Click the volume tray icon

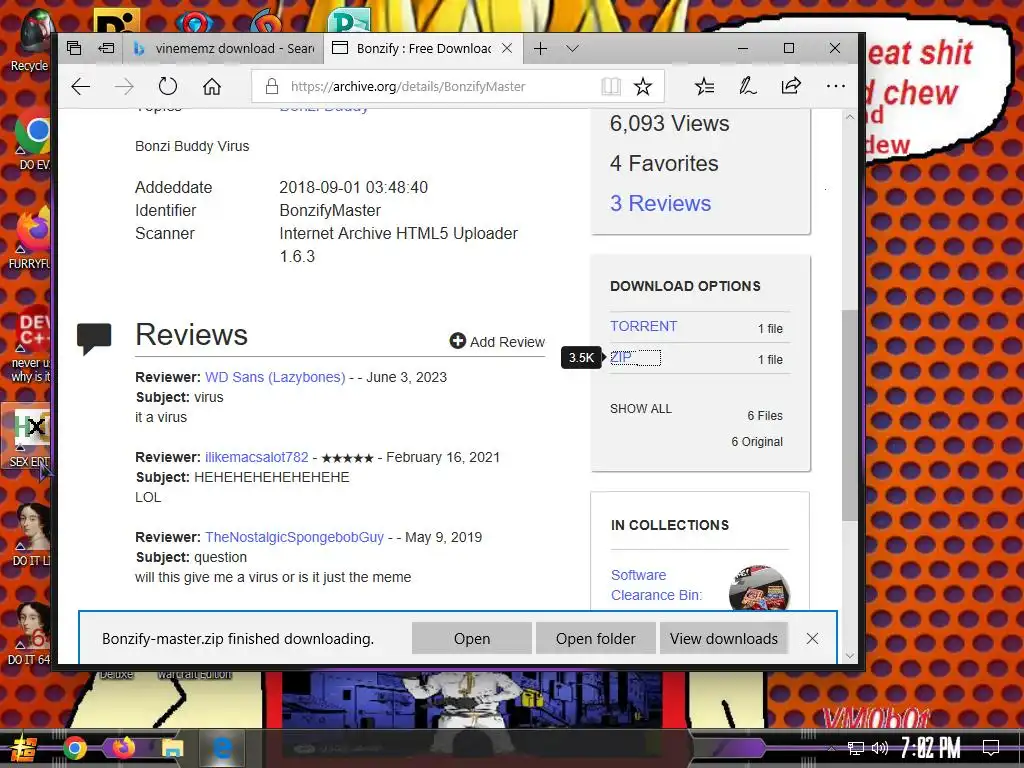[880, 748]
